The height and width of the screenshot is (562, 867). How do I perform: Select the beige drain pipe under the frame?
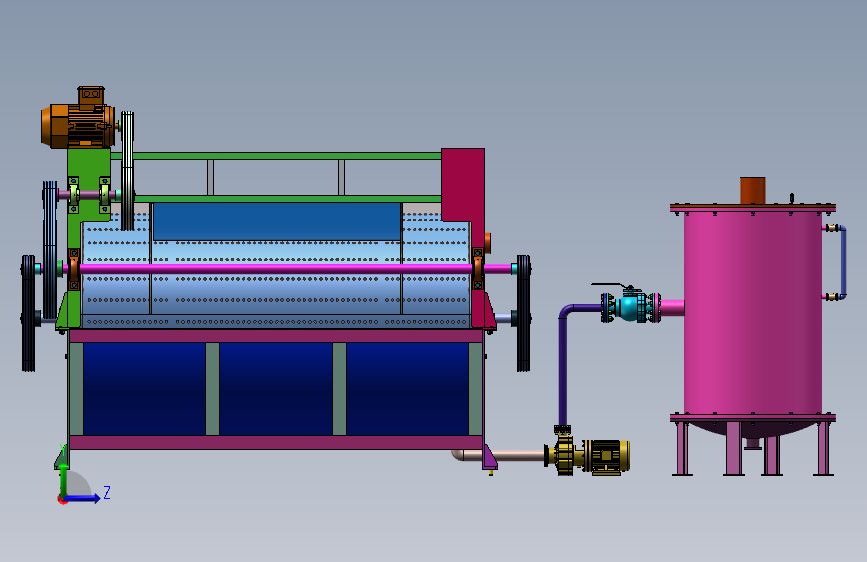click(x=499, y=455)
